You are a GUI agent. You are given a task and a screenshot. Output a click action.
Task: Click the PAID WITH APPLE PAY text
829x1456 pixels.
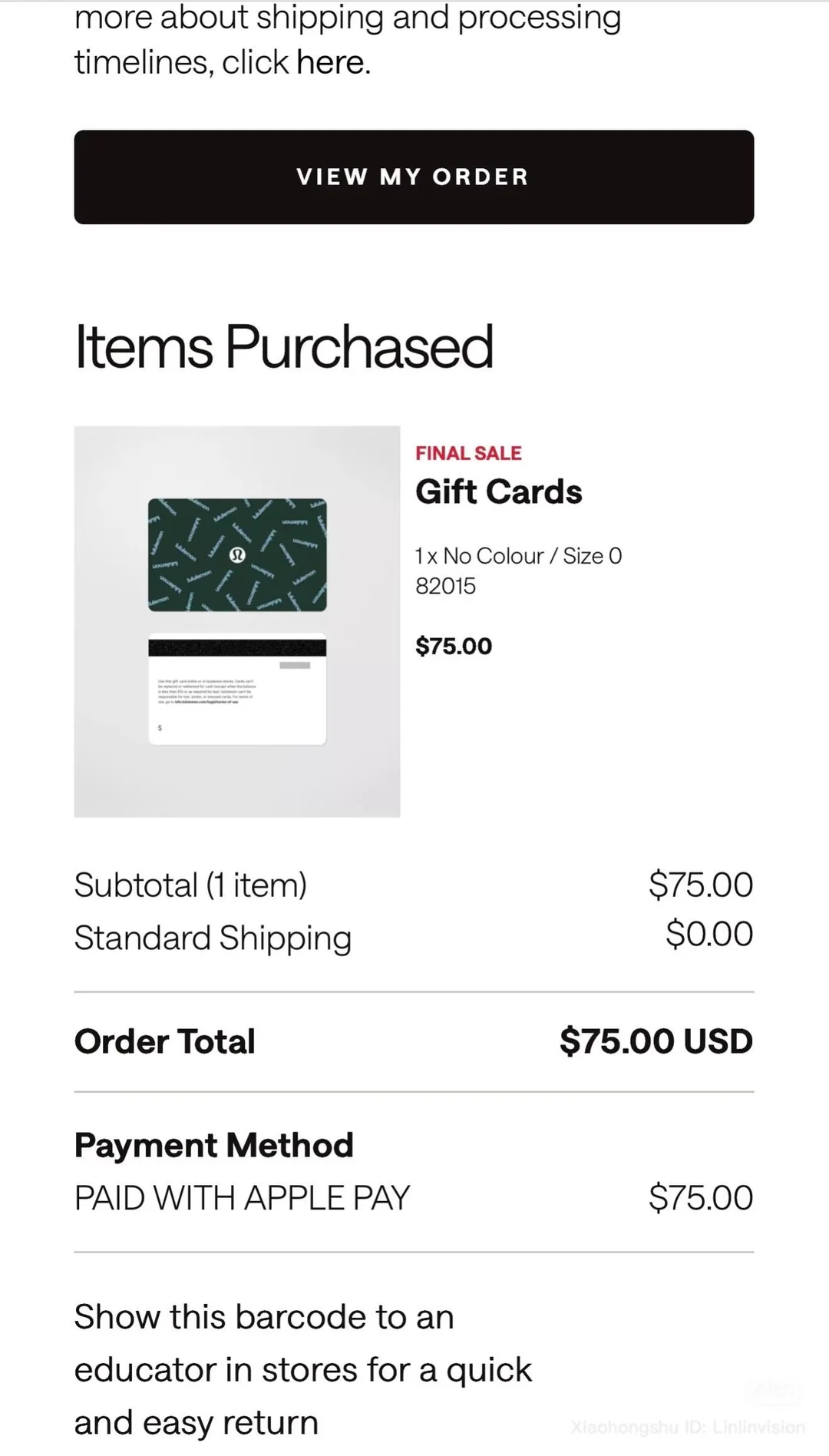(242, 1198)
